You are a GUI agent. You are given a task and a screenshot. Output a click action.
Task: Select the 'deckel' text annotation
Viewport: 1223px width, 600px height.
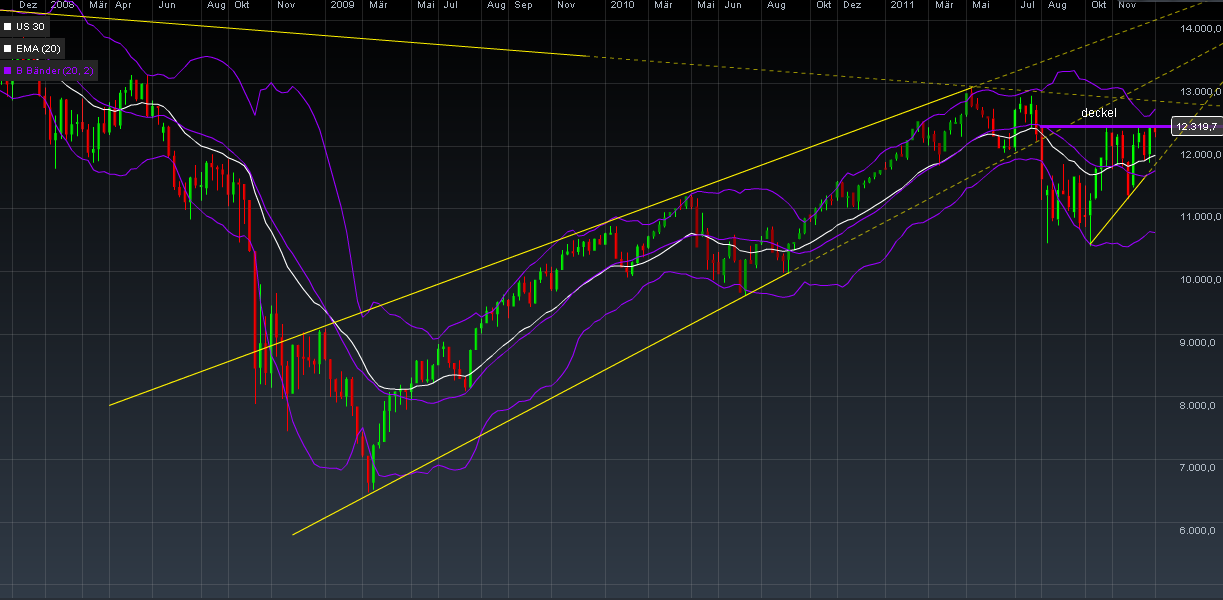coord(1097,113)
